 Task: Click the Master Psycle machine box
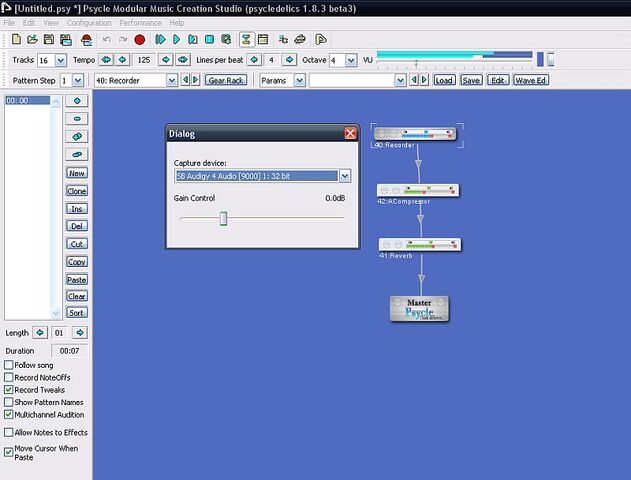pos(419,309)
